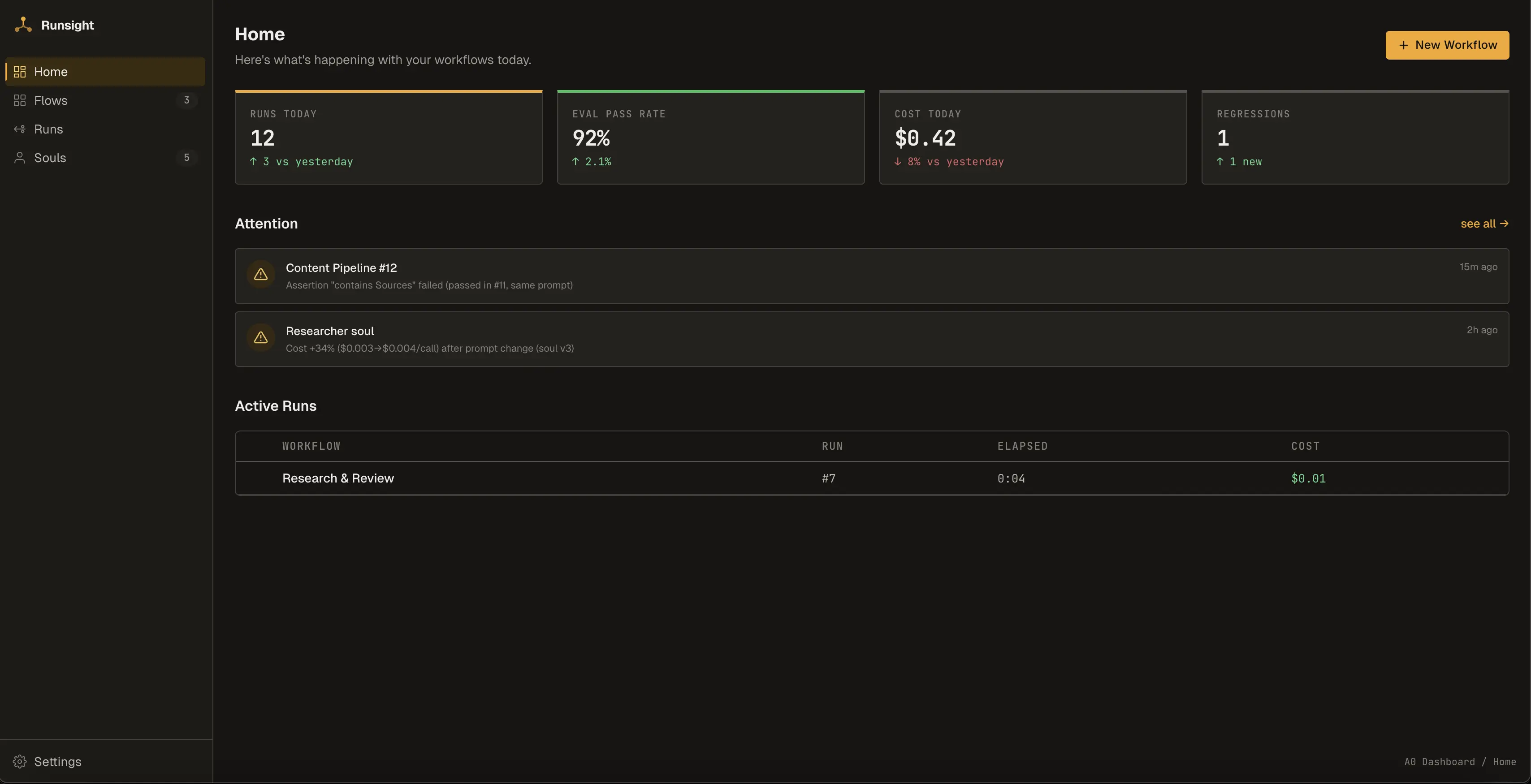Click the Souls person icon in sidebar
The image size is (1531, 784).
[x=20, y=157]
